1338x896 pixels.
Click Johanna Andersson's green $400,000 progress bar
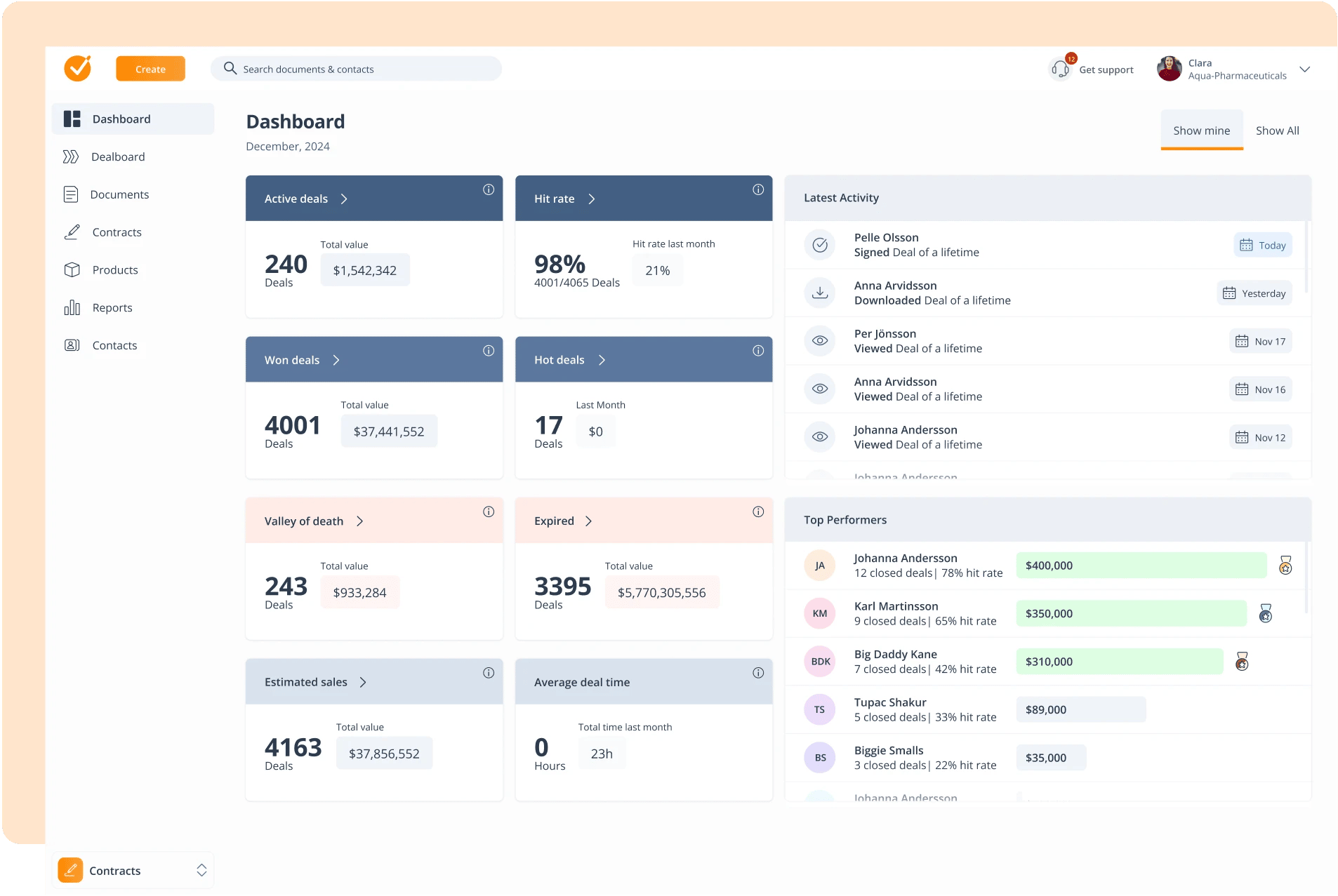coord(1141,566)
